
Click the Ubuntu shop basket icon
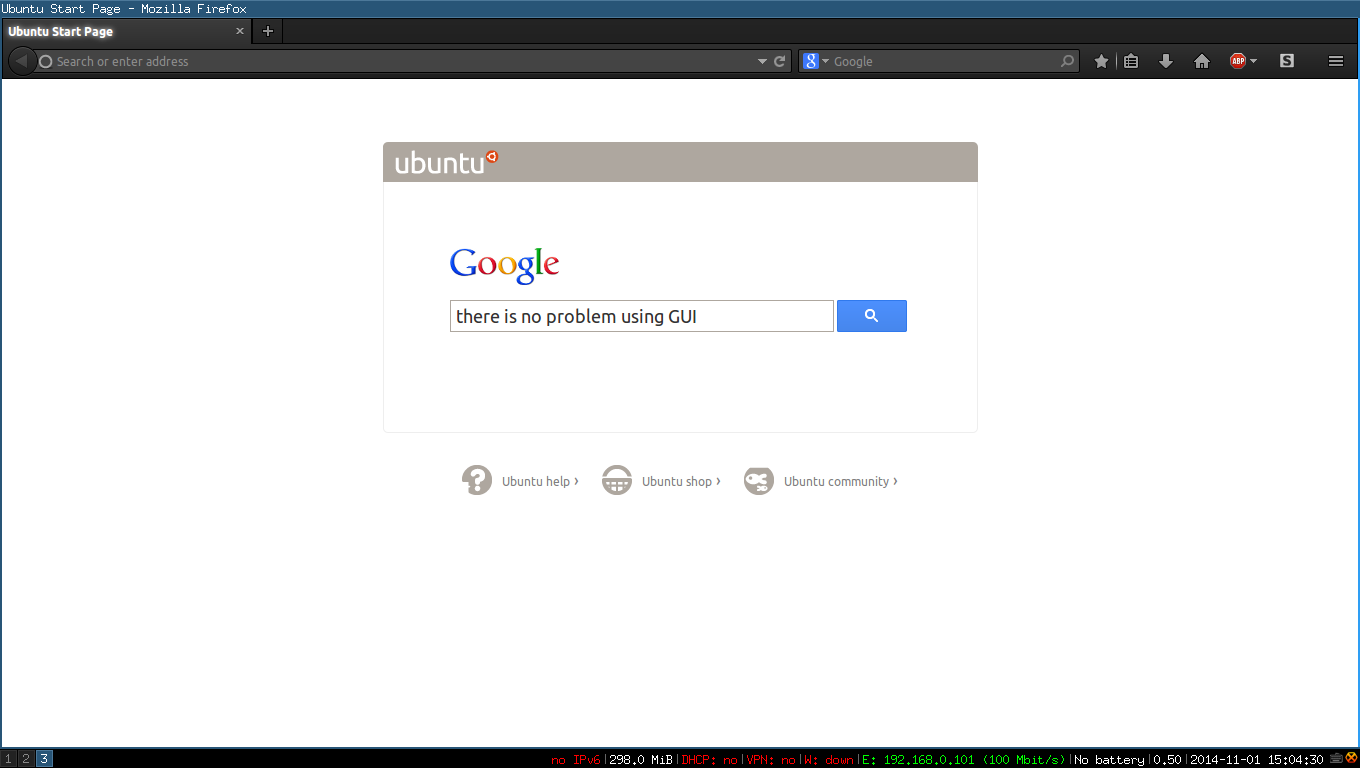(x=617, y=481)
